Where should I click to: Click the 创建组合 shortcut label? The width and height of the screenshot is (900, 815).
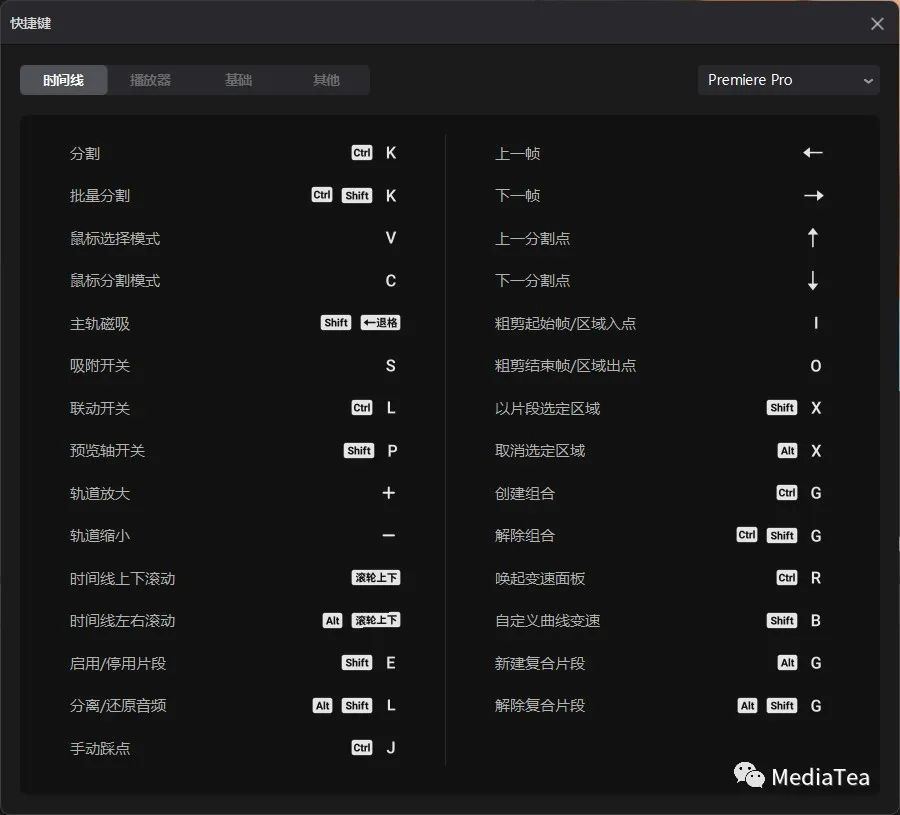(525, 493)
